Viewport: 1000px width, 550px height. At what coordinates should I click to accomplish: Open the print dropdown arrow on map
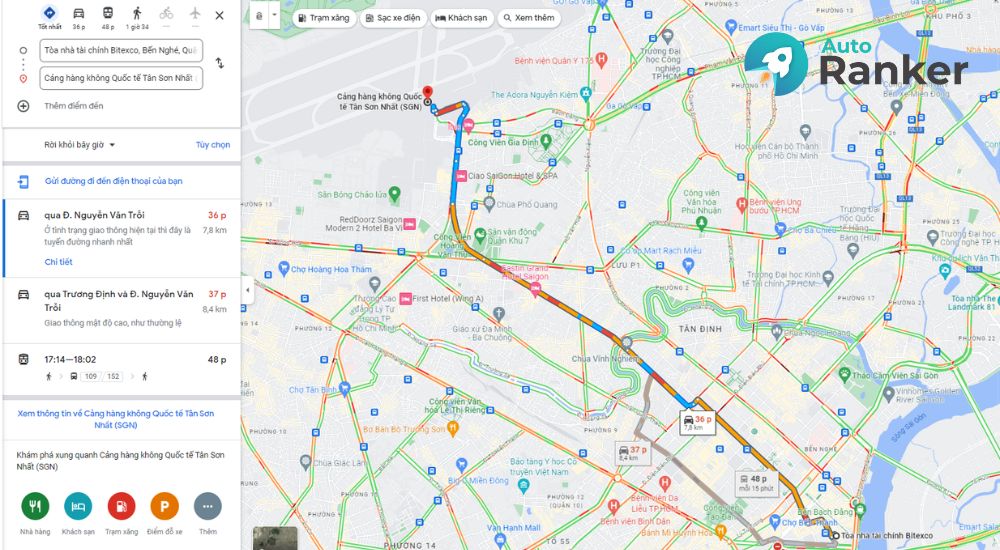[x=274, y=16]
